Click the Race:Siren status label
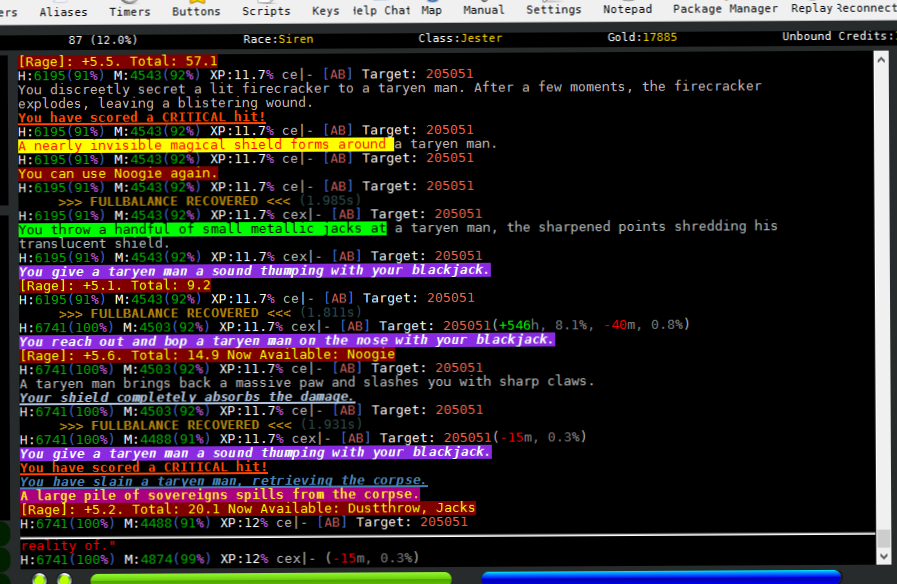Screen dimensions: 897x584 click(278, 39)
